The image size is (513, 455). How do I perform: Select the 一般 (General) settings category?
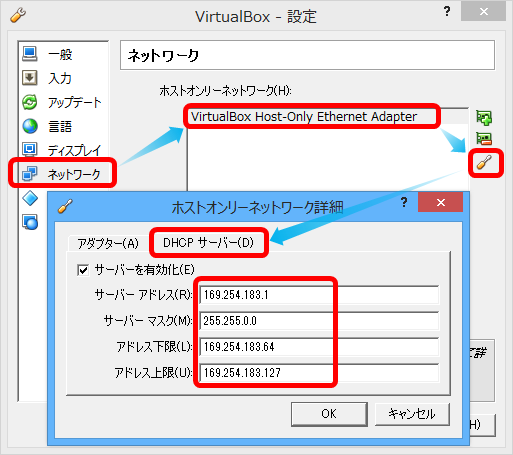tap(60, 54)
